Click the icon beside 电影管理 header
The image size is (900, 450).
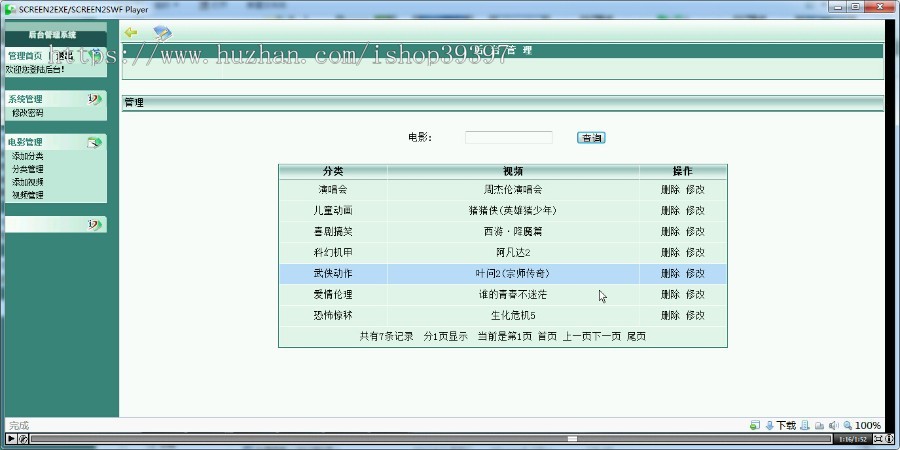coord(95,142)
